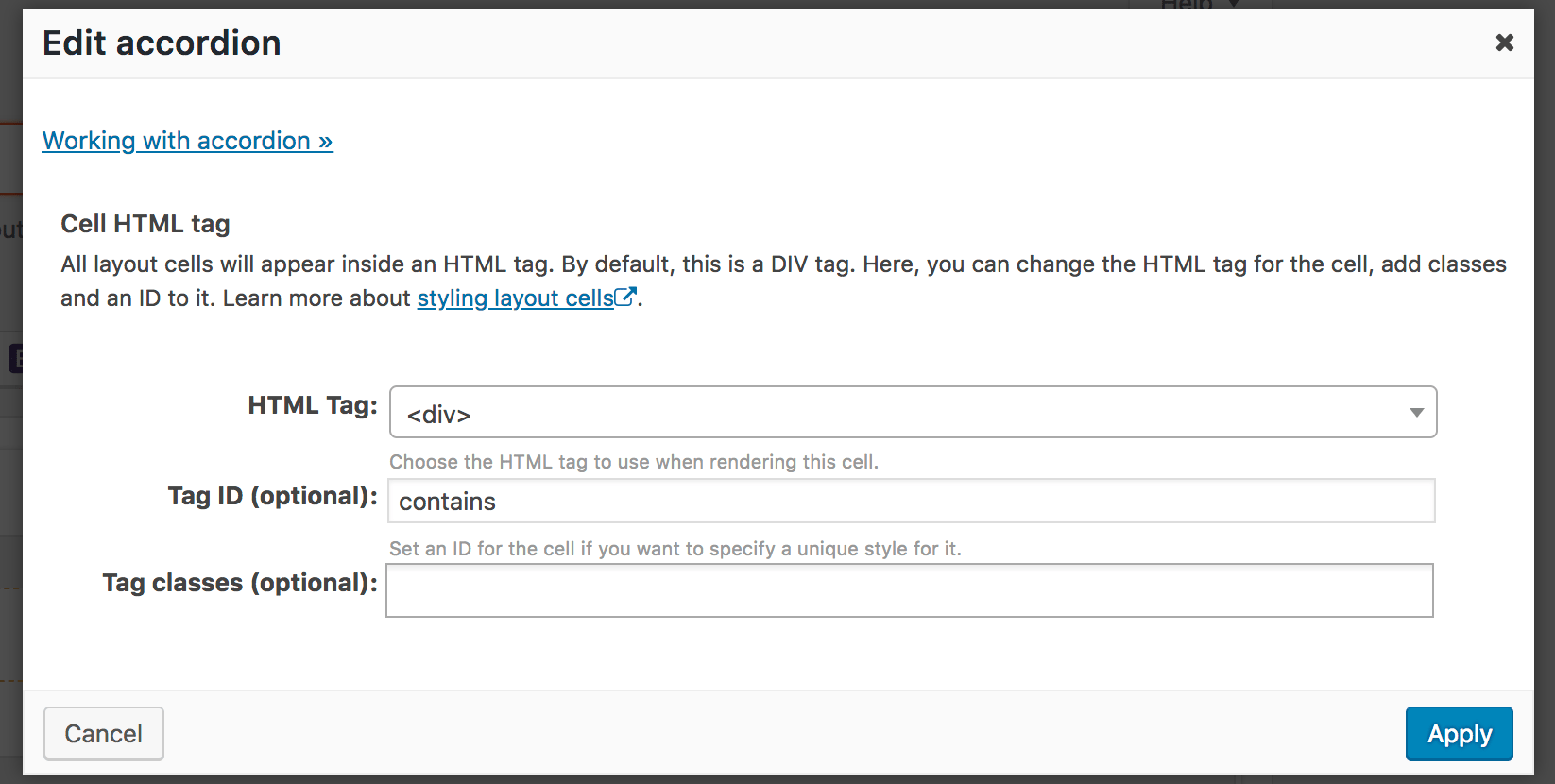Click the HTML Tag dropdown arrow
Screen dimensions: 1555x784
tap(1416, 412)
